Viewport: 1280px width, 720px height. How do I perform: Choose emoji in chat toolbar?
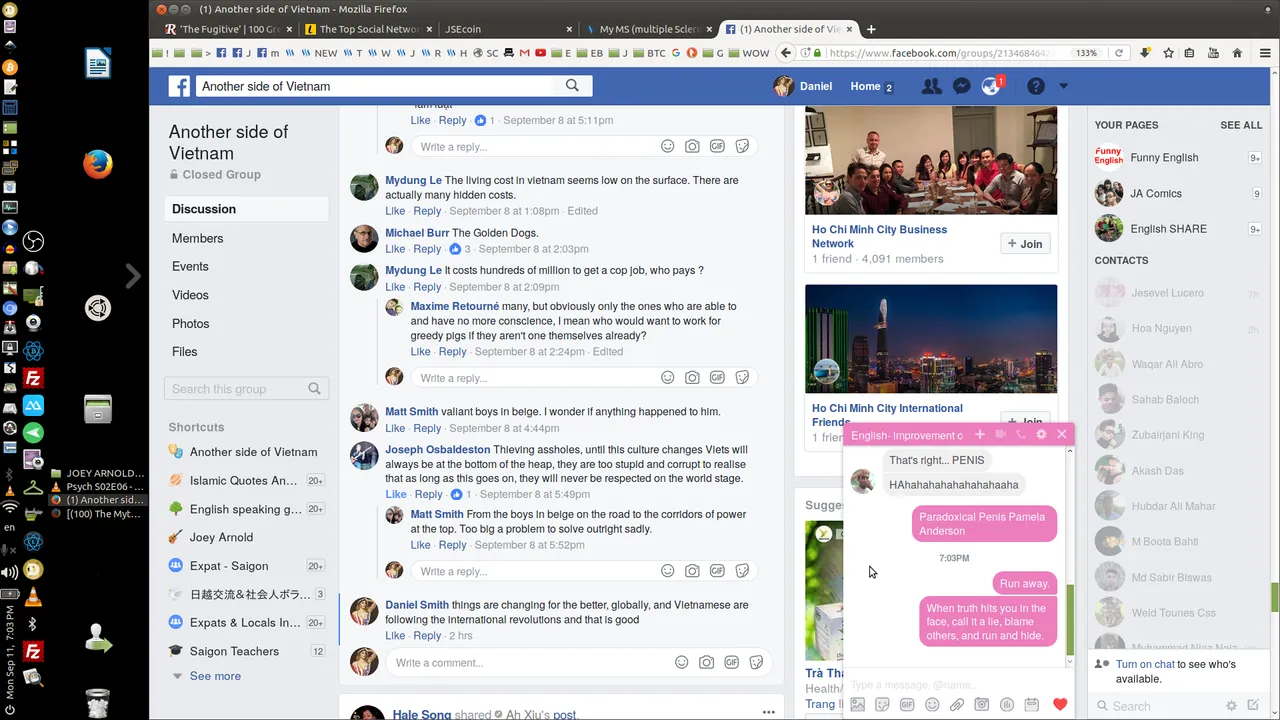point(932,705)
